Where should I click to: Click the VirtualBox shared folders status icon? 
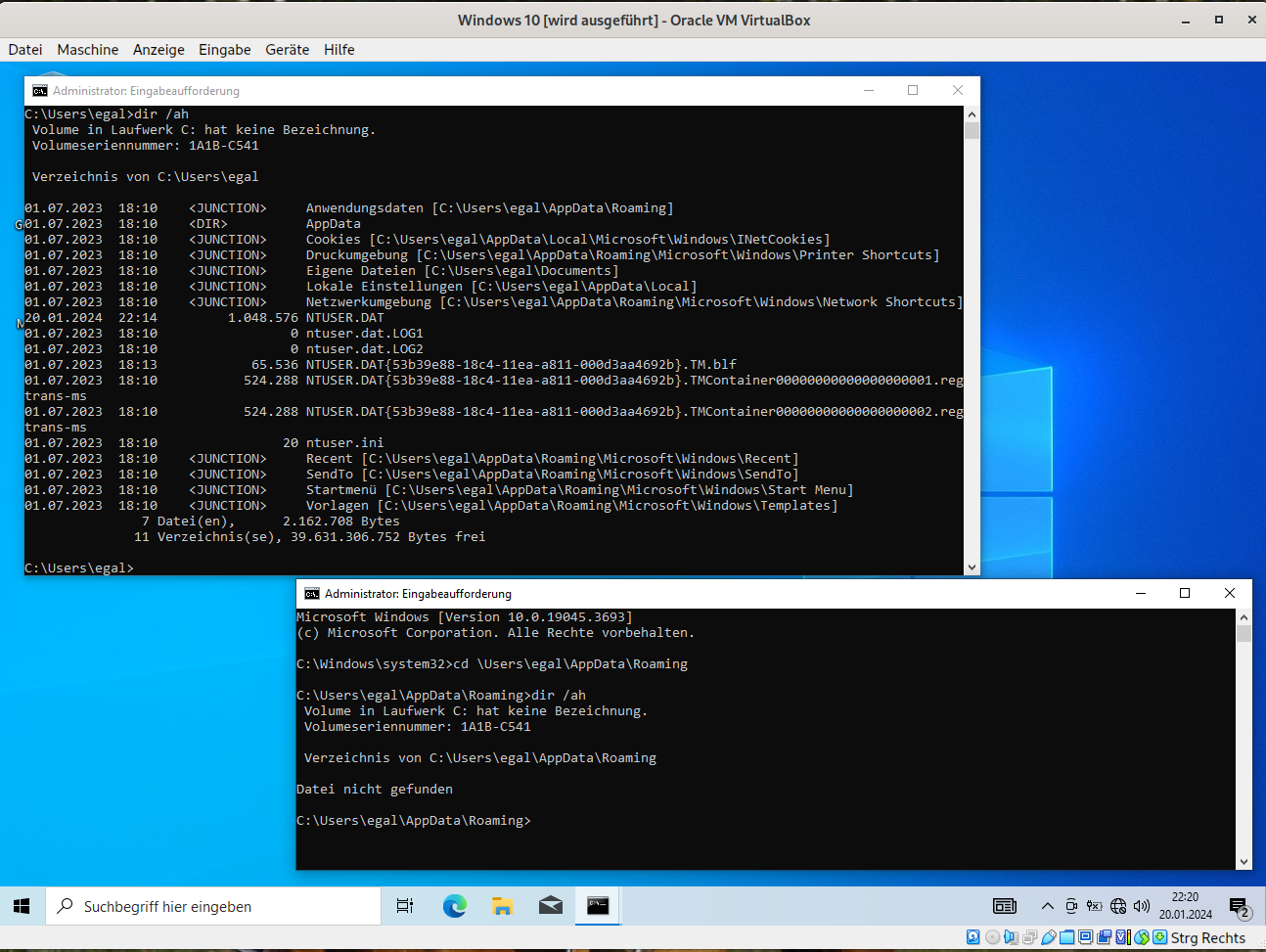tap(1067, 936)
